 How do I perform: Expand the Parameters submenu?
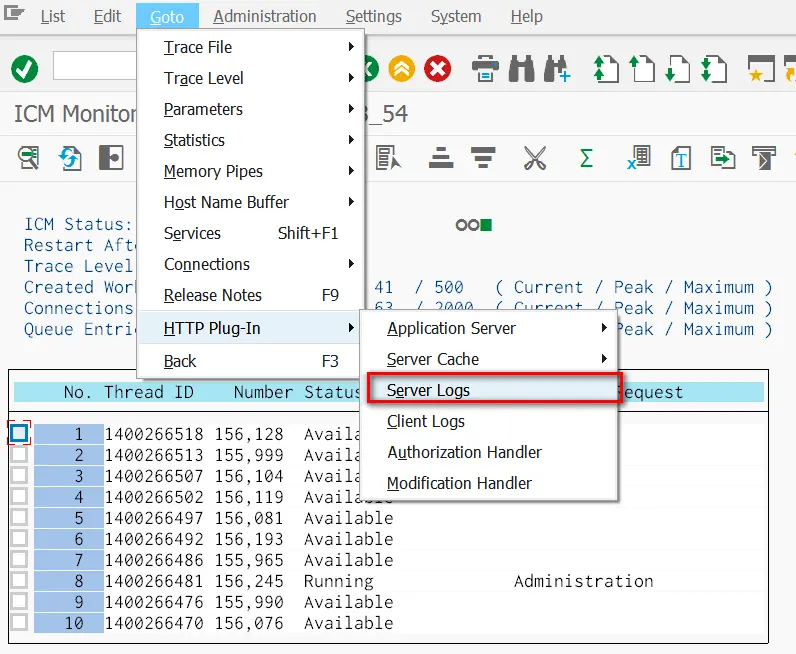tap(251, 109)
